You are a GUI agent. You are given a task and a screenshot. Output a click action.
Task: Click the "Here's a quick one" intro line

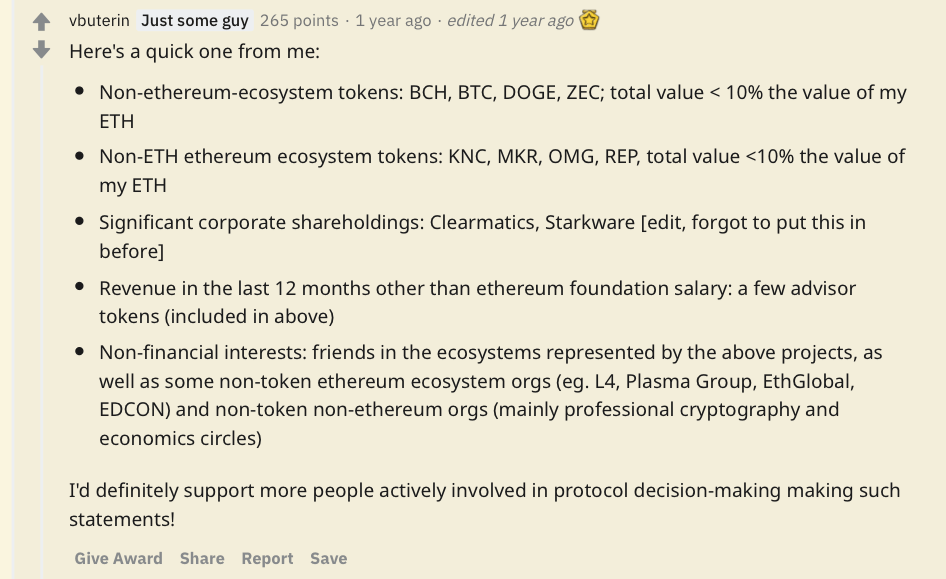[x=194, y=51]
